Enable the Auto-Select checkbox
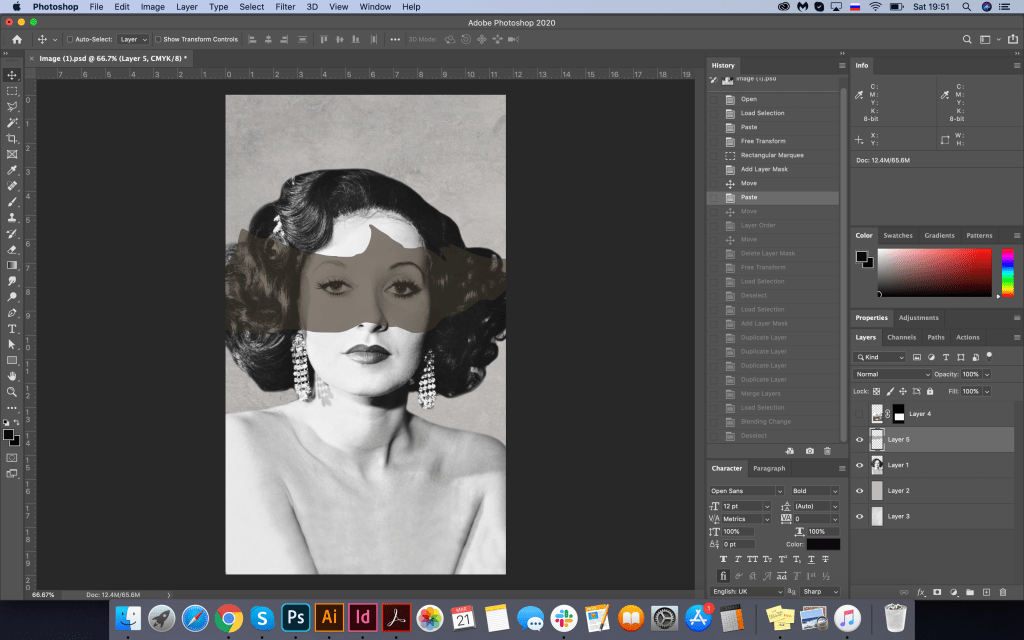Viewport: 1024px width, 640px height. [x=69, y=39]
